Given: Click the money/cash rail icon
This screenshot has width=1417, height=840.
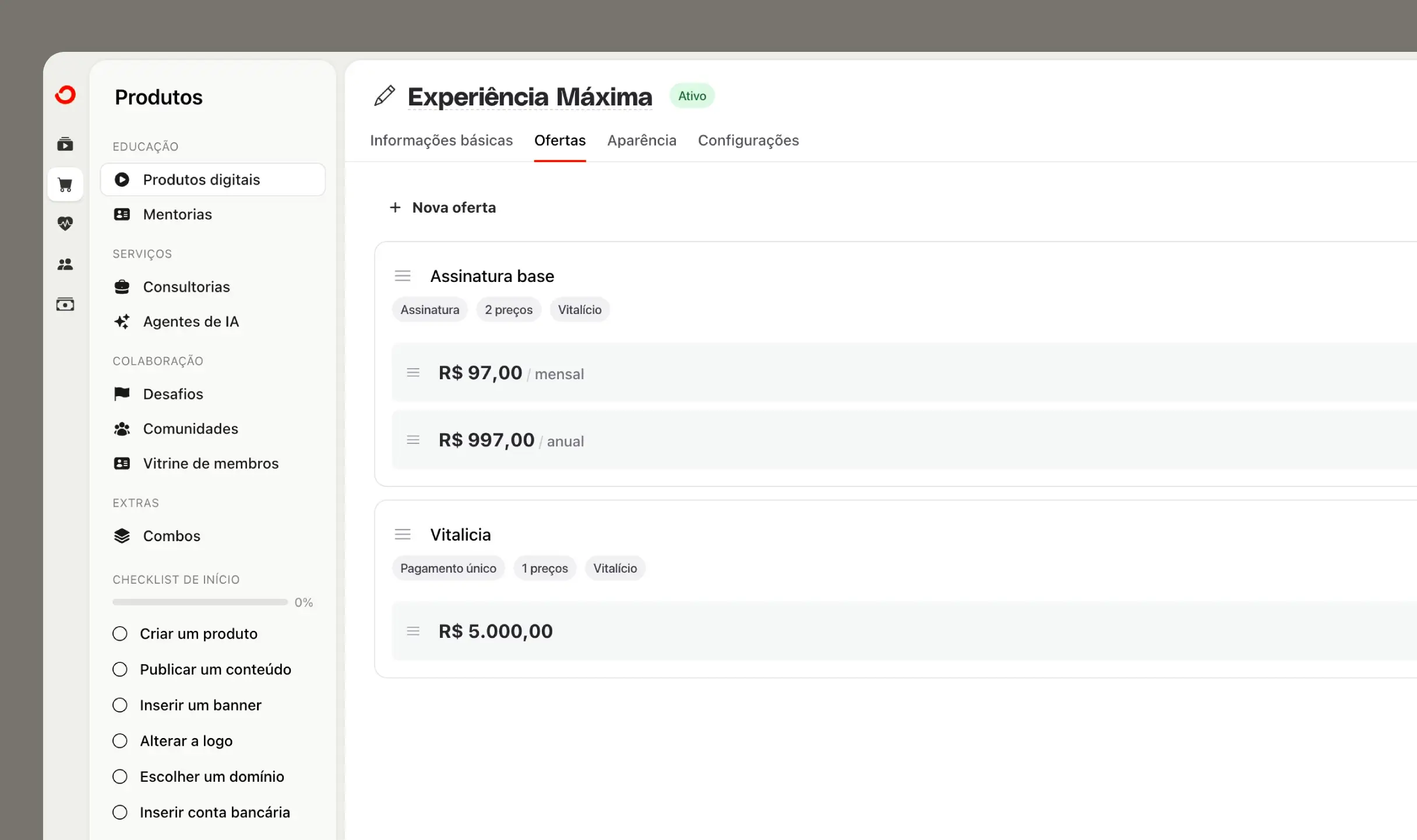Looking at the screenshot, I should click(65, 305).
